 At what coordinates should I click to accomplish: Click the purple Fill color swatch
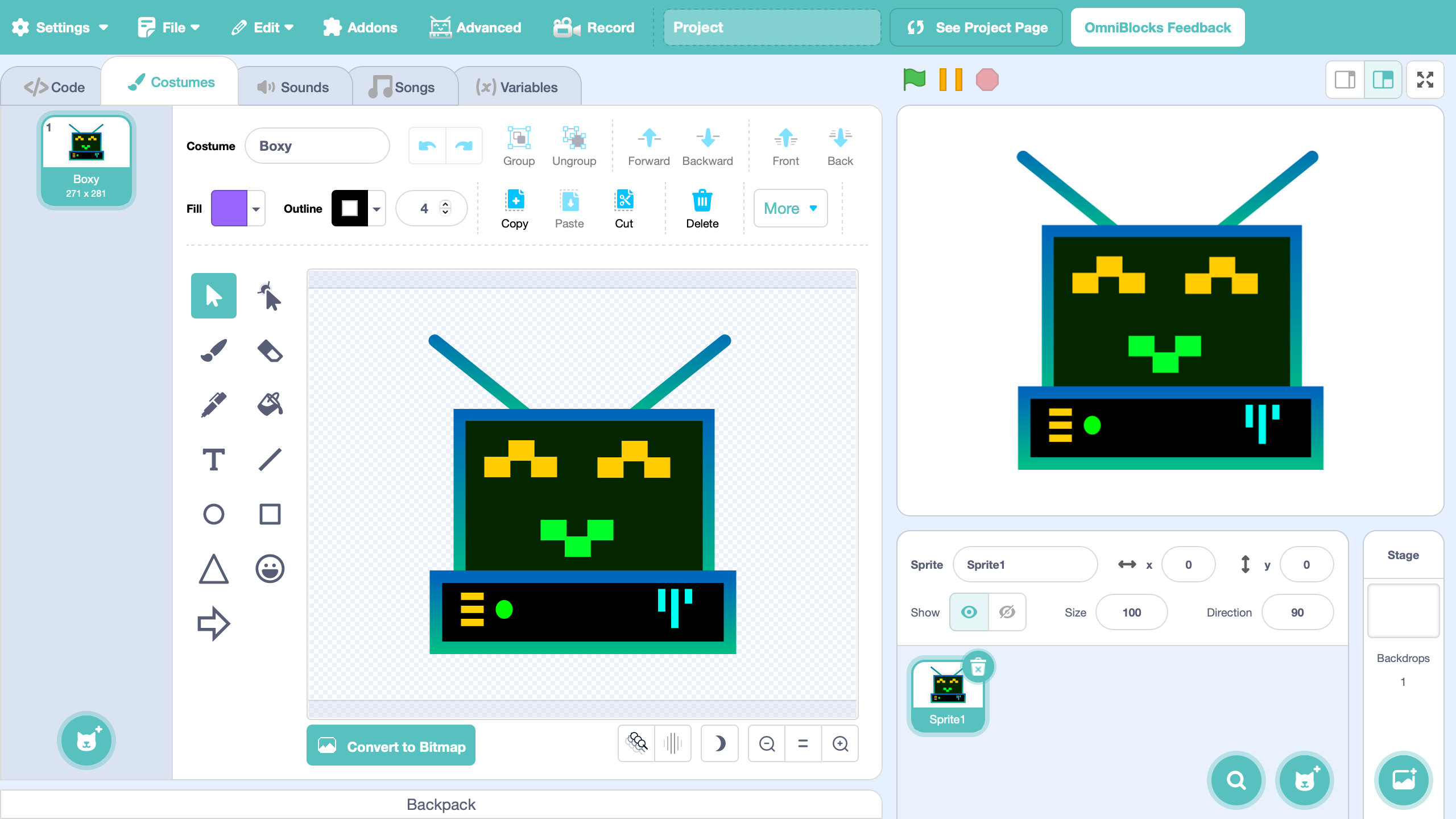229,209
